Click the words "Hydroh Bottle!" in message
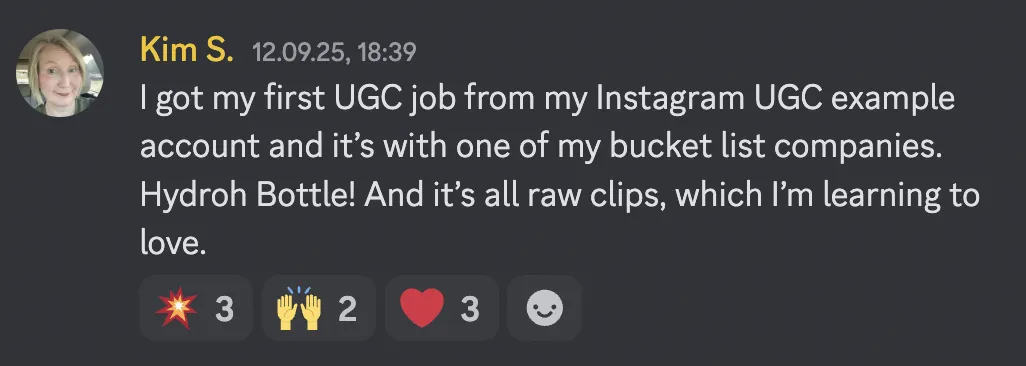Viewport: 1026px width, 366px height. coord(248,196)
